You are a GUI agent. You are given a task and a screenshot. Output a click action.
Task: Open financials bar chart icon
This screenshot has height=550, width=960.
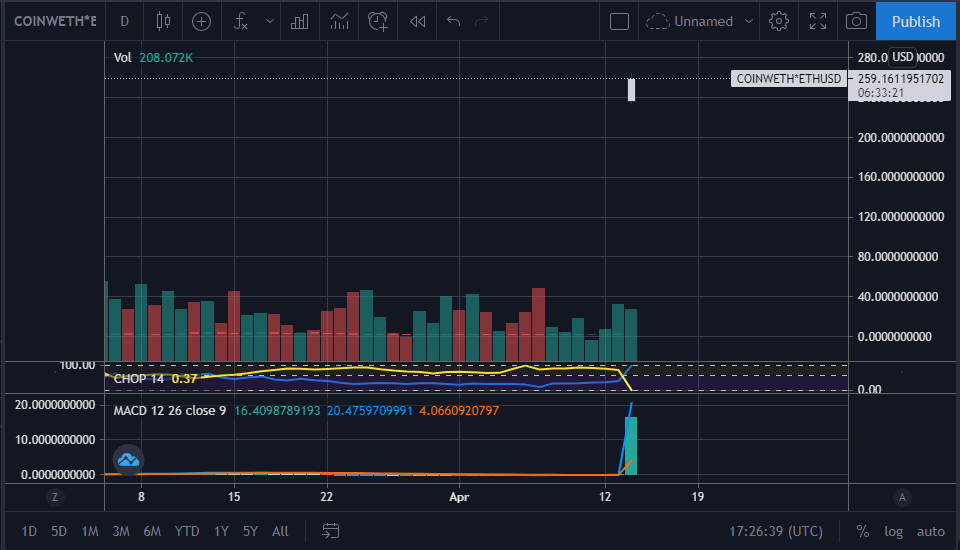[299, 21]
